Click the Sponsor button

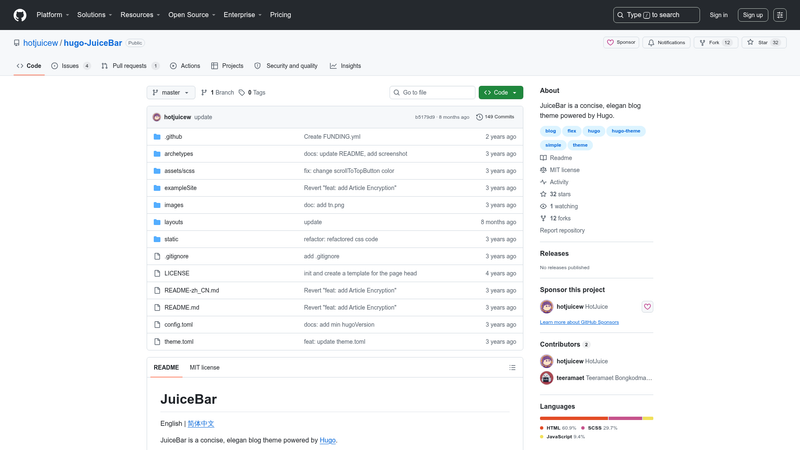(x=621, y=42)
